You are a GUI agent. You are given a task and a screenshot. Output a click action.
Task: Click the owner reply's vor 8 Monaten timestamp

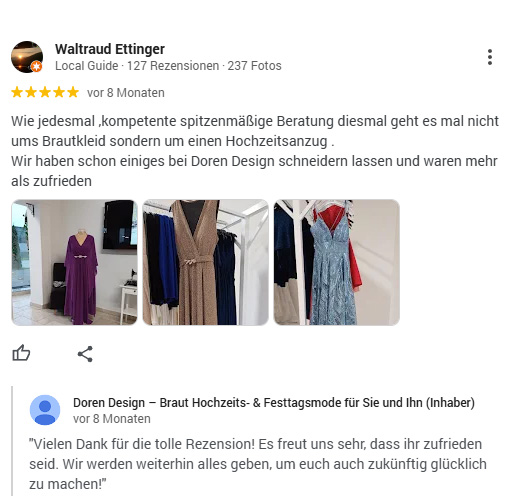(112, 419)
